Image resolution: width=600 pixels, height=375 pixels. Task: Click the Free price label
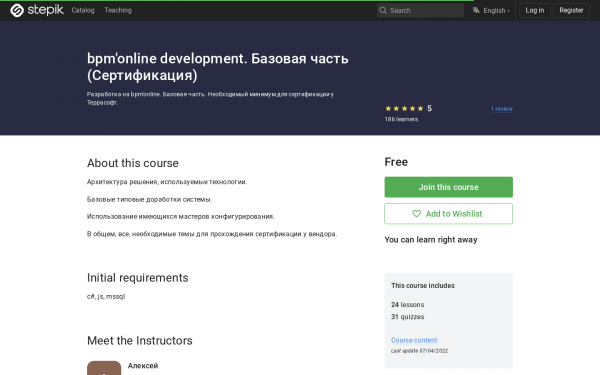[396, 162]
